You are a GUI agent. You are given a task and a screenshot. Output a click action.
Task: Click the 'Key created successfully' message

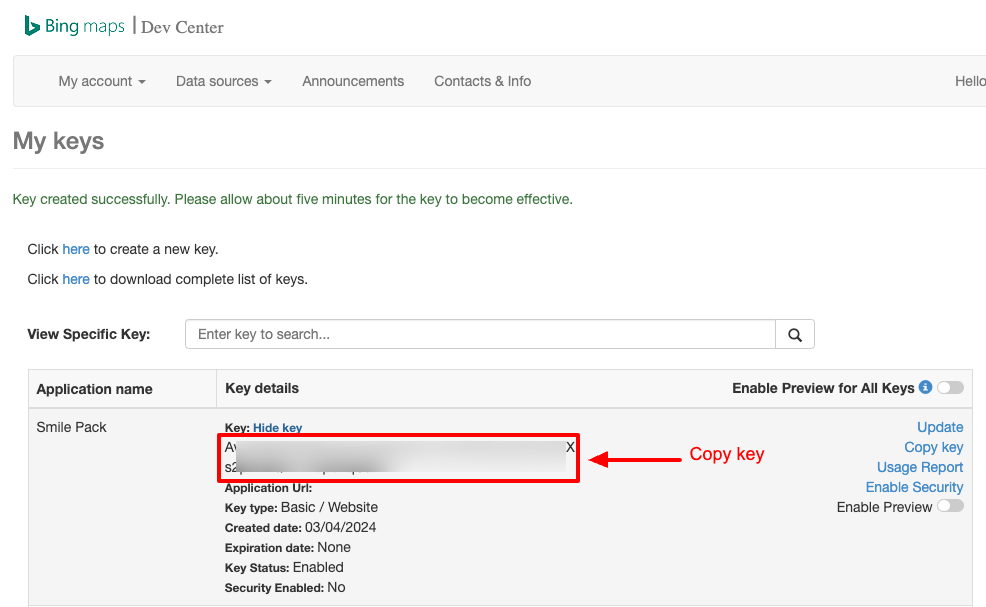pyautogui.click(x=292, y=199)
